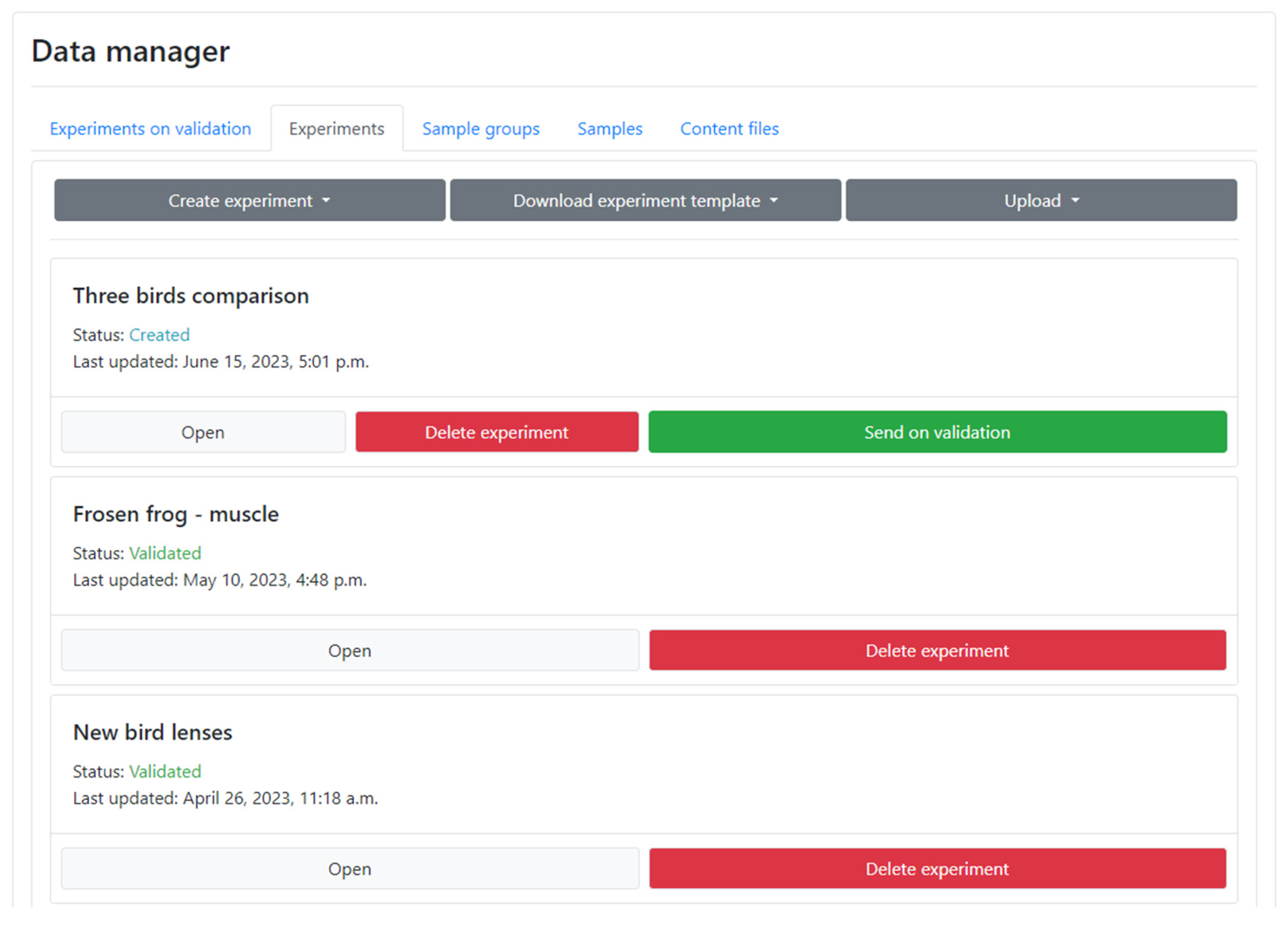Go to the Sample groups tab
Image resolution: width=1288 pixels, height=929 pixels.
pos(480,129)
